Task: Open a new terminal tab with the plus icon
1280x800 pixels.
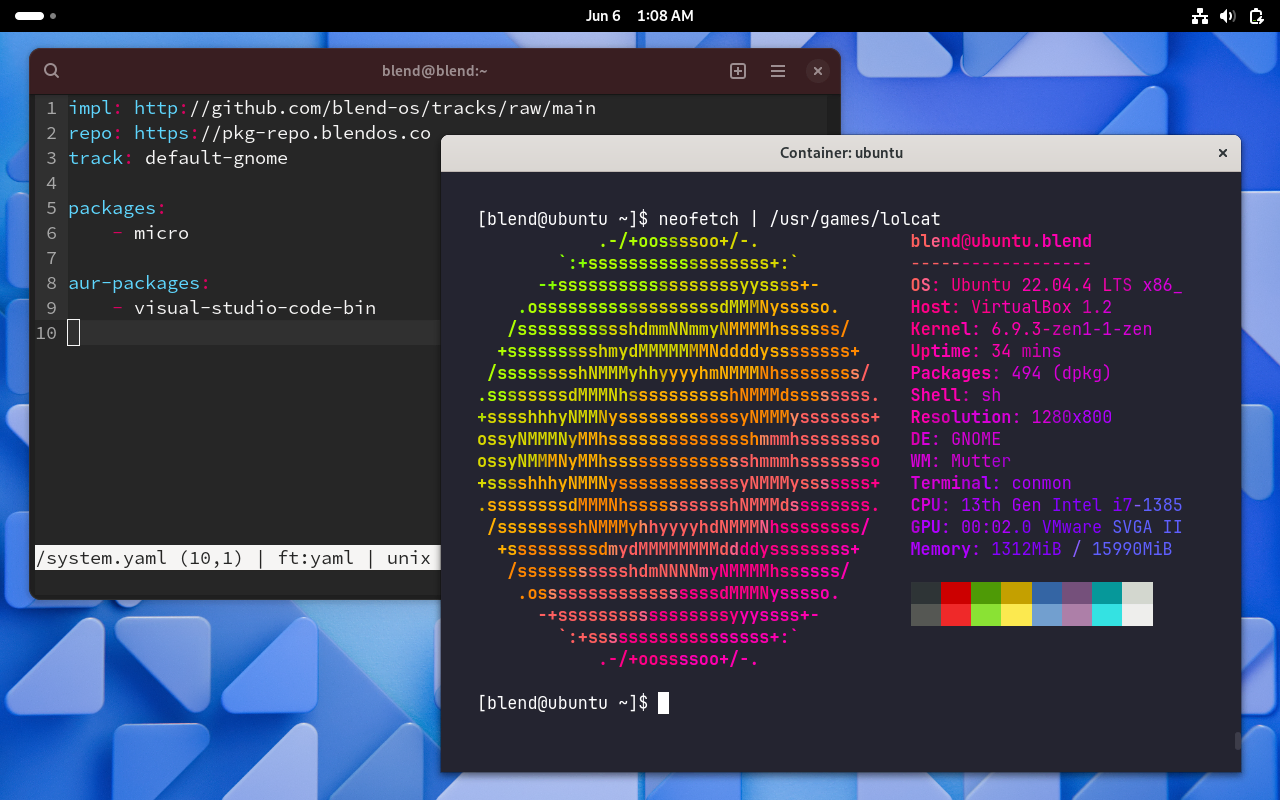Action: [x=737, y=71]
